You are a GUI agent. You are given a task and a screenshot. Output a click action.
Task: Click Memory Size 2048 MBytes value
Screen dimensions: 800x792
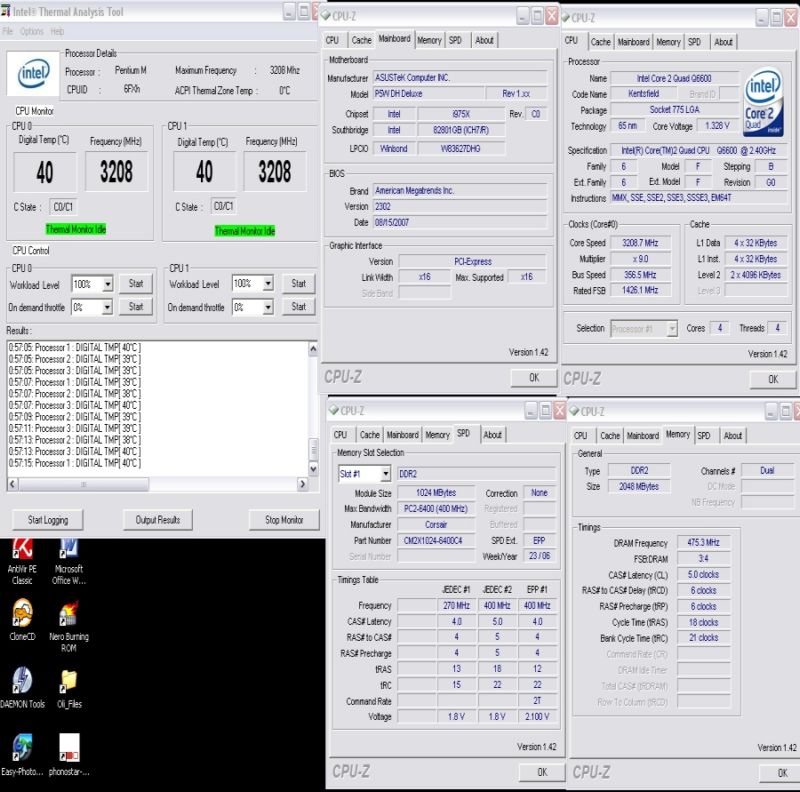click(639, 487)
